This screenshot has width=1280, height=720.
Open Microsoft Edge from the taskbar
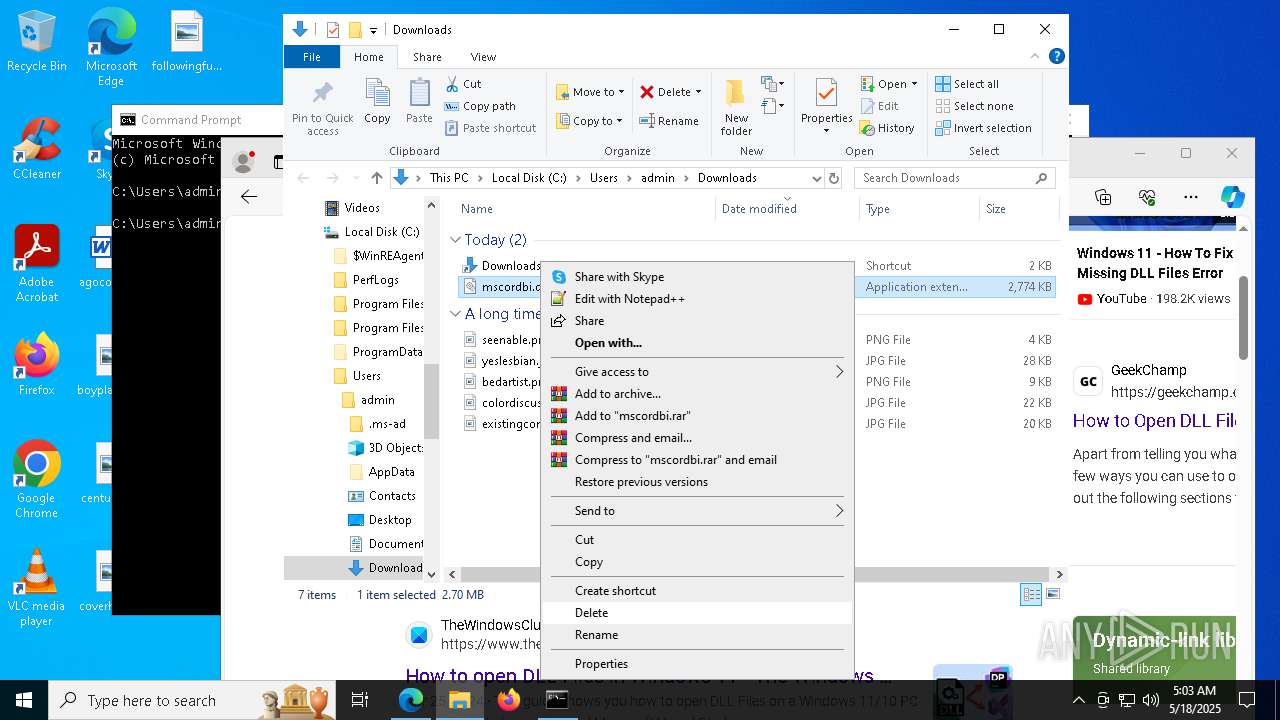pos(411,700)
